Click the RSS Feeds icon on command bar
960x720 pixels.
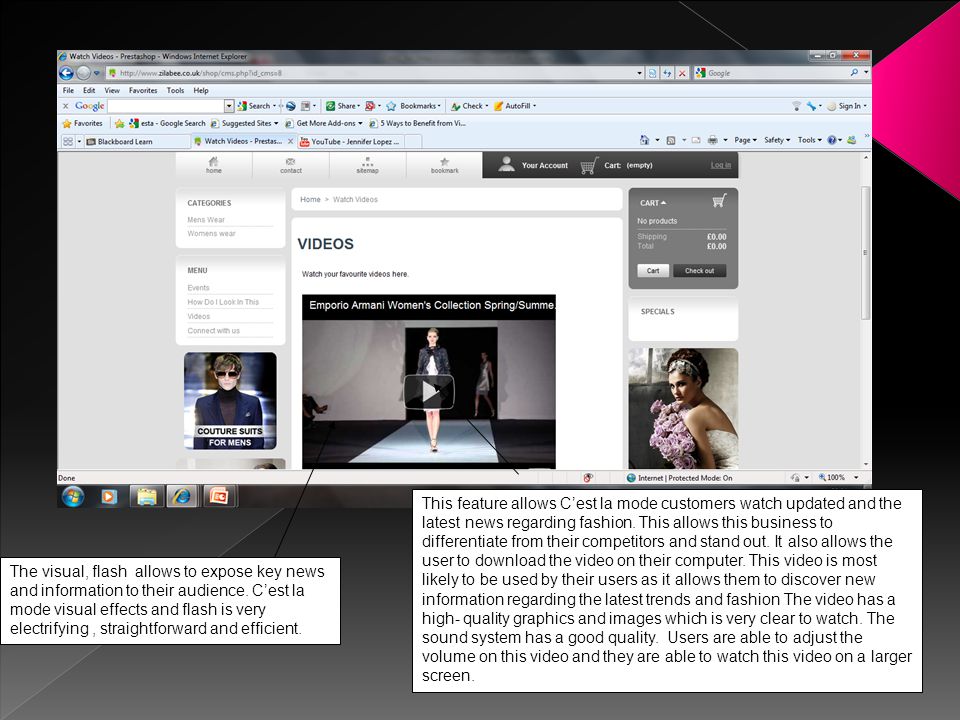coord(670,140)
